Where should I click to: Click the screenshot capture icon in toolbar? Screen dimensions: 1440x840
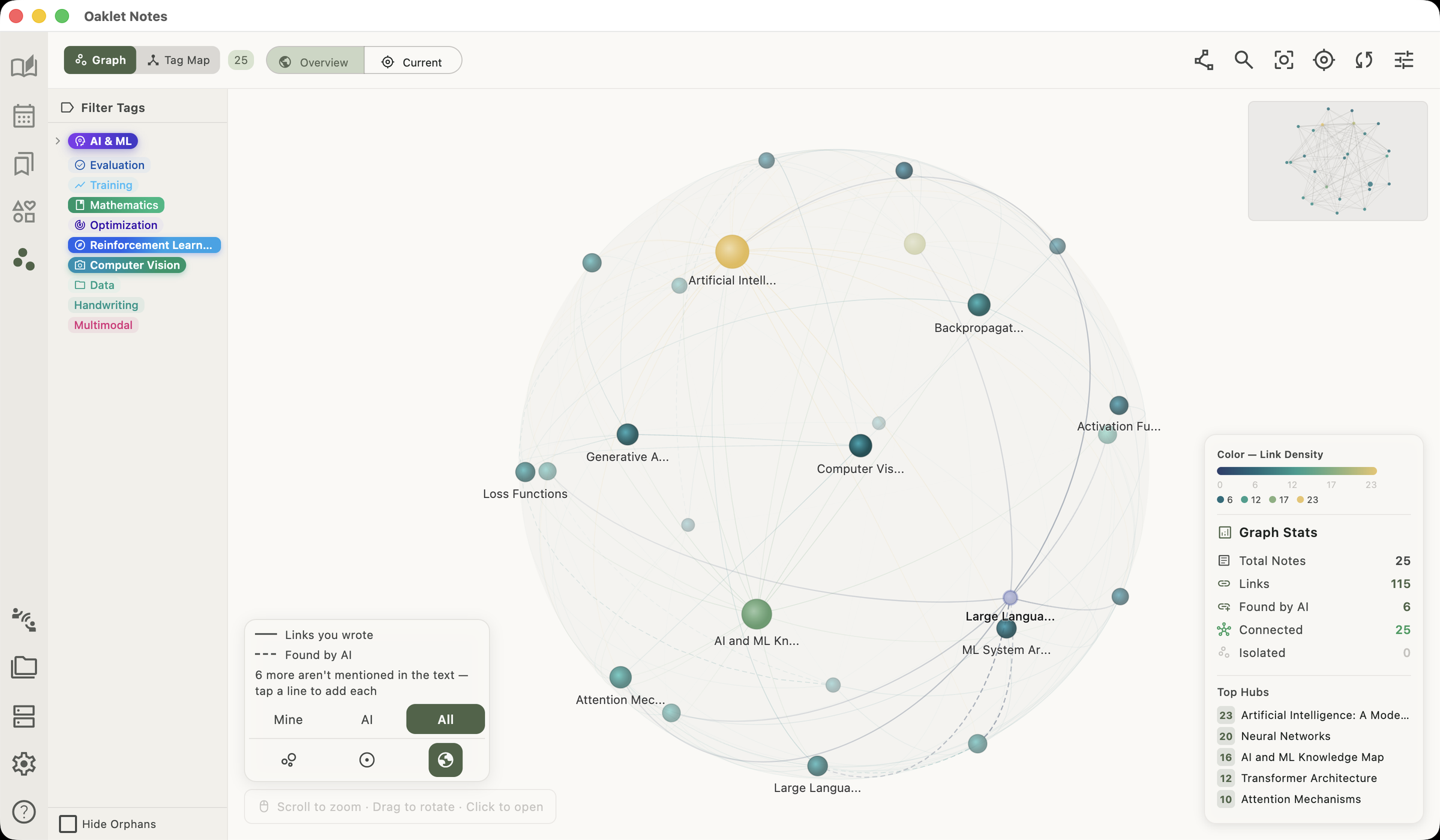pyautogui.click(x=1284, y=60)
